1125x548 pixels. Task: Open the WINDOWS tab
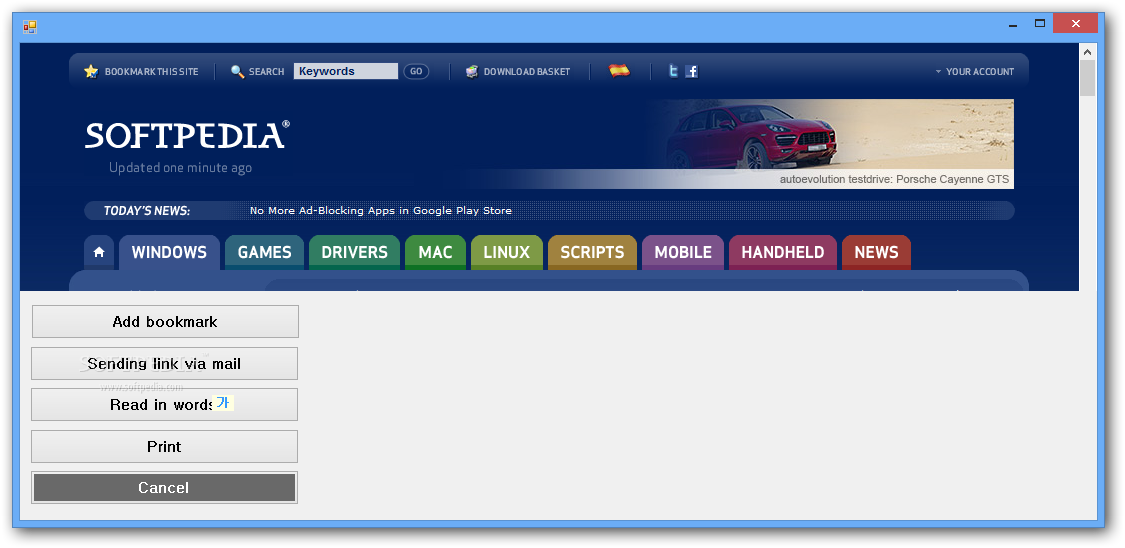(x=169, y=252)
